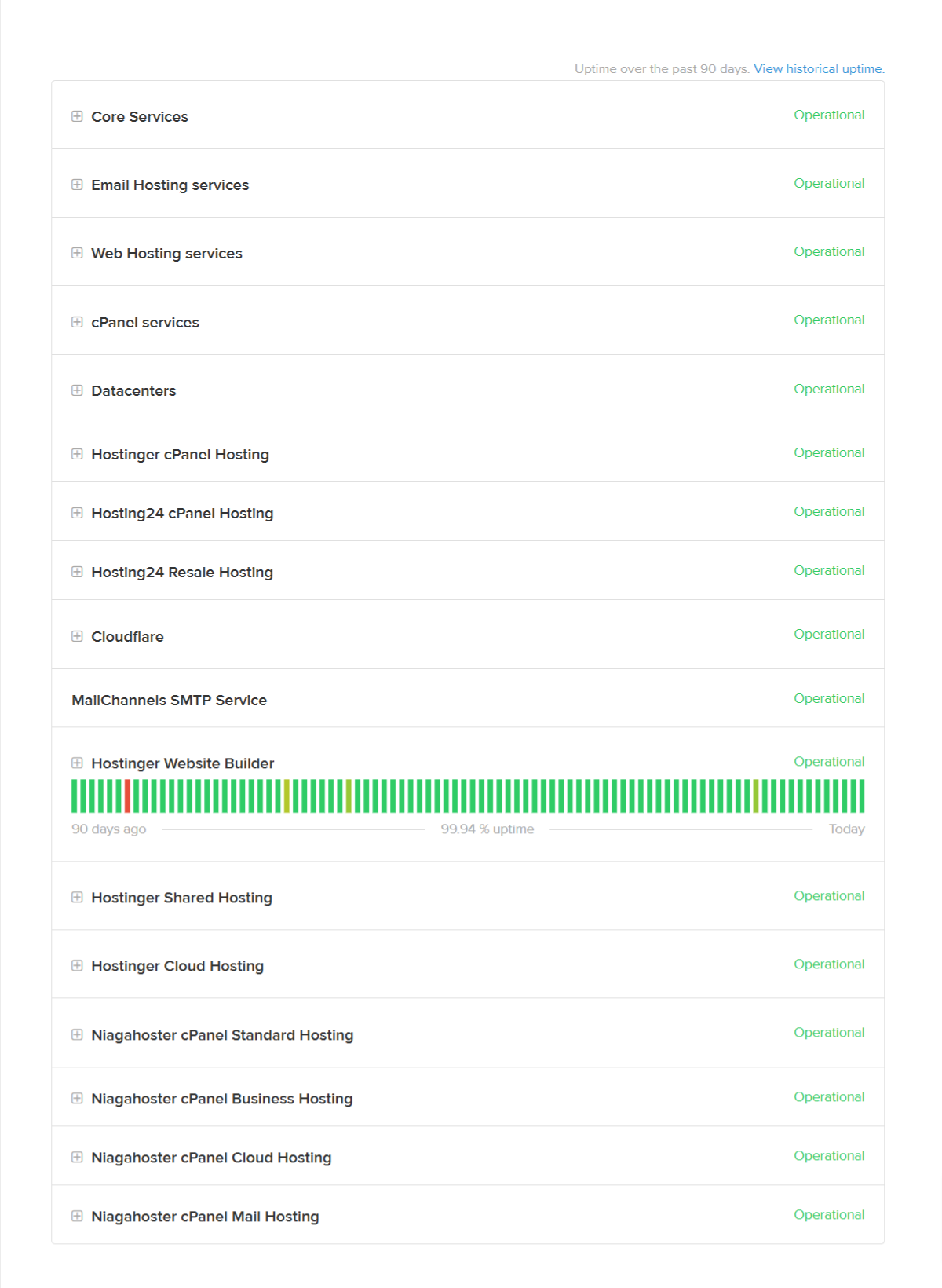Image resolution: width=942 pixels, height=1288 pixels.
Task: Expand Niagahoster cPanel Business Hosting
Action: [77, 1098]
